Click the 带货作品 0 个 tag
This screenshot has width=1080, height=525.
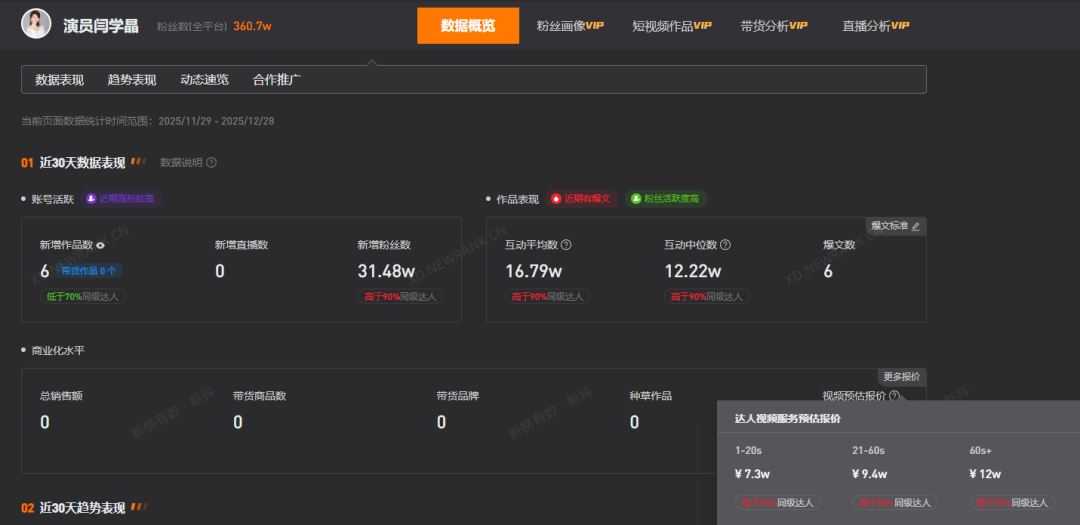[89, 271]
